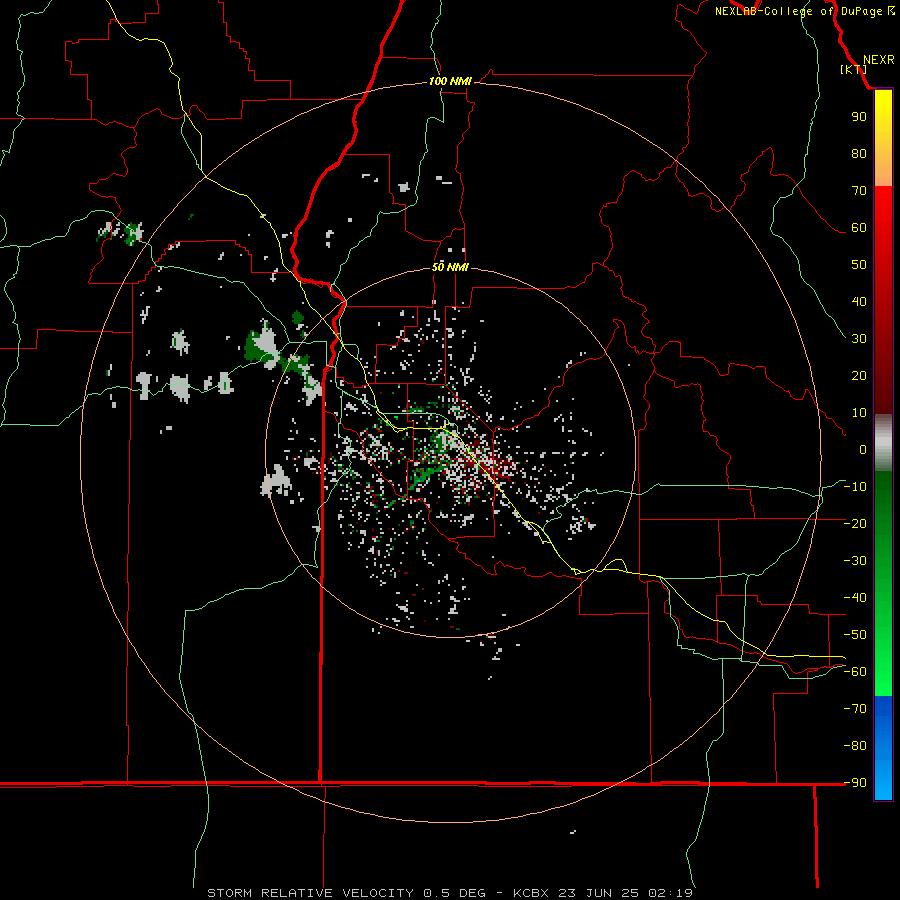Click the Storm Relative Velocity caption text
Screen dimensions: 900x900
450,893
